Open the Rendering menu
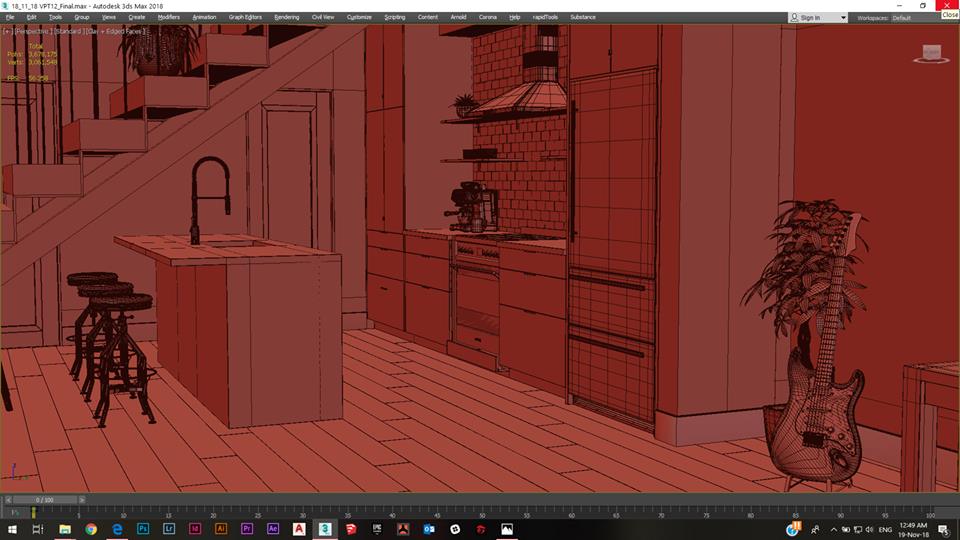 pyautogui.click(x=286, y=17)
